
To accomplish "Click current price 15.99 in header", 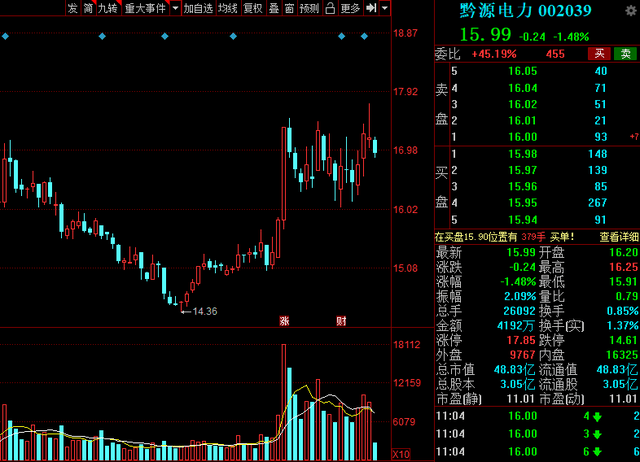I will [485, 35].
